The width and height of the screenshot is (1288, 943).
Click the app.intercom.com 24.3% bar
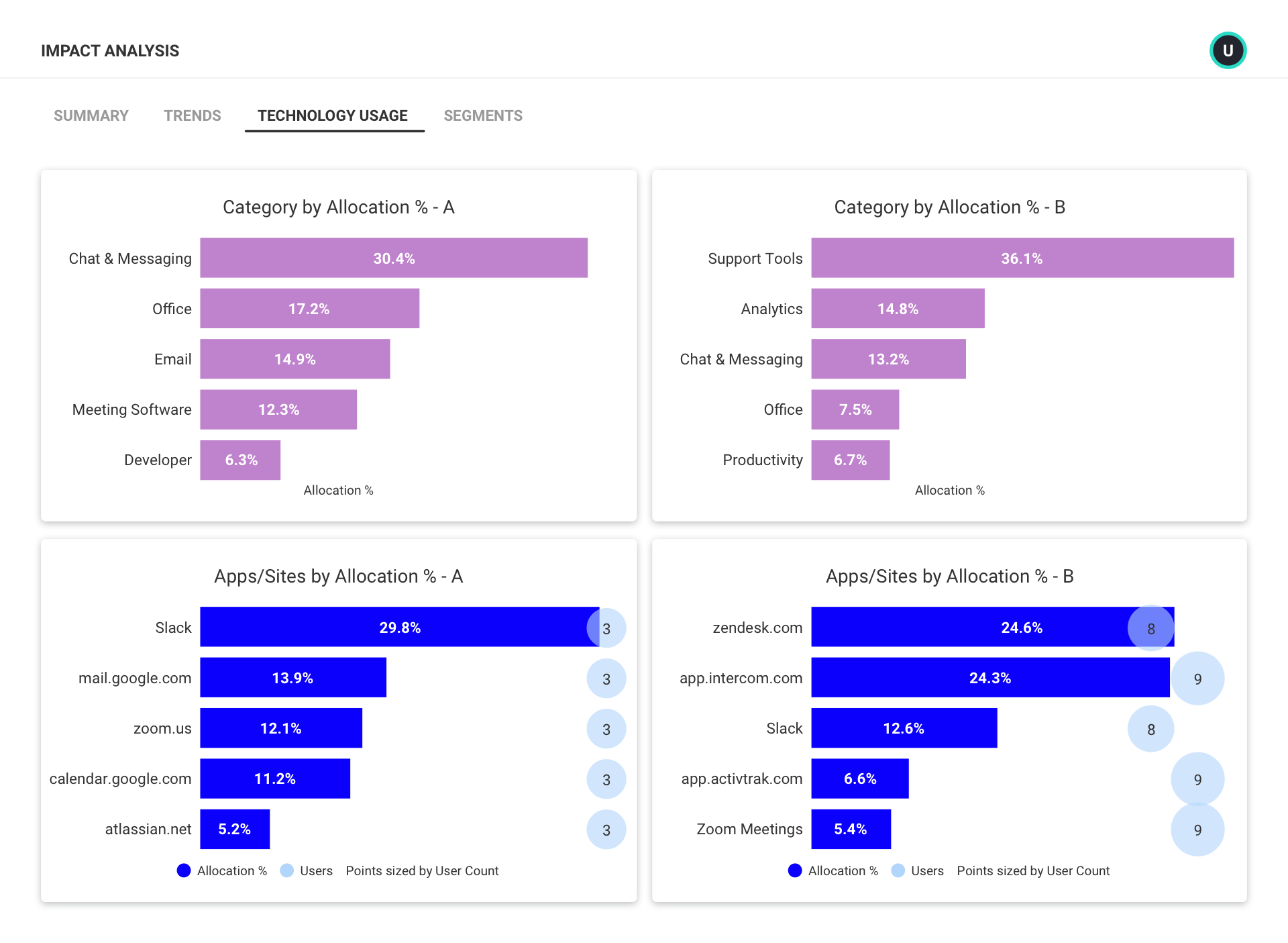[990, 677]
